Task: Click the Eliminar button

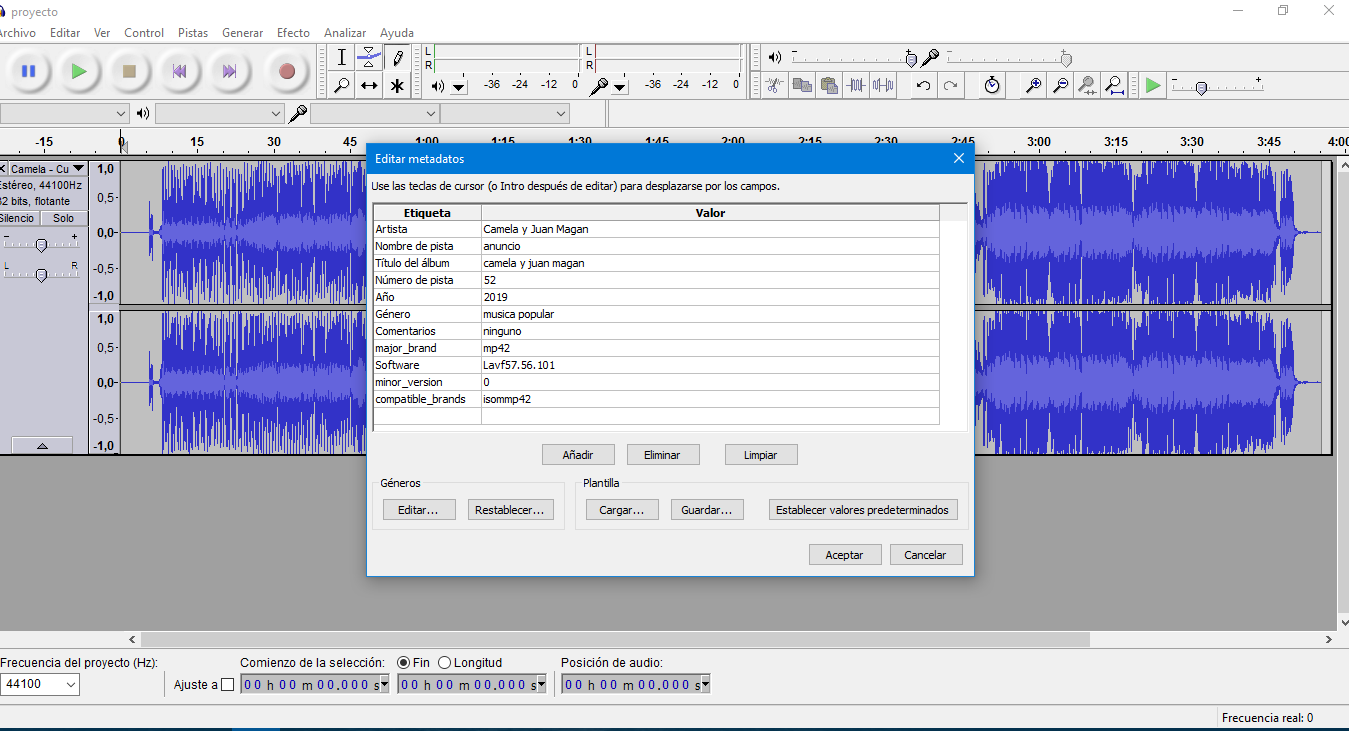Action: (x=662, y=455)
